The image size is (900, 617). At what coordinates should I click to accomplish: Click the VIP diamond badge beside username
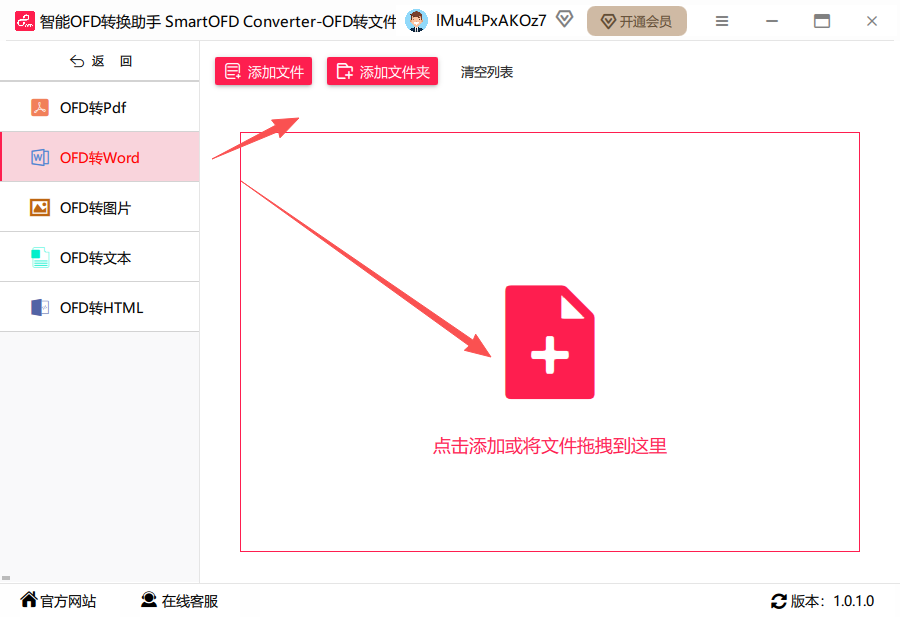click(x=565, y=20)
